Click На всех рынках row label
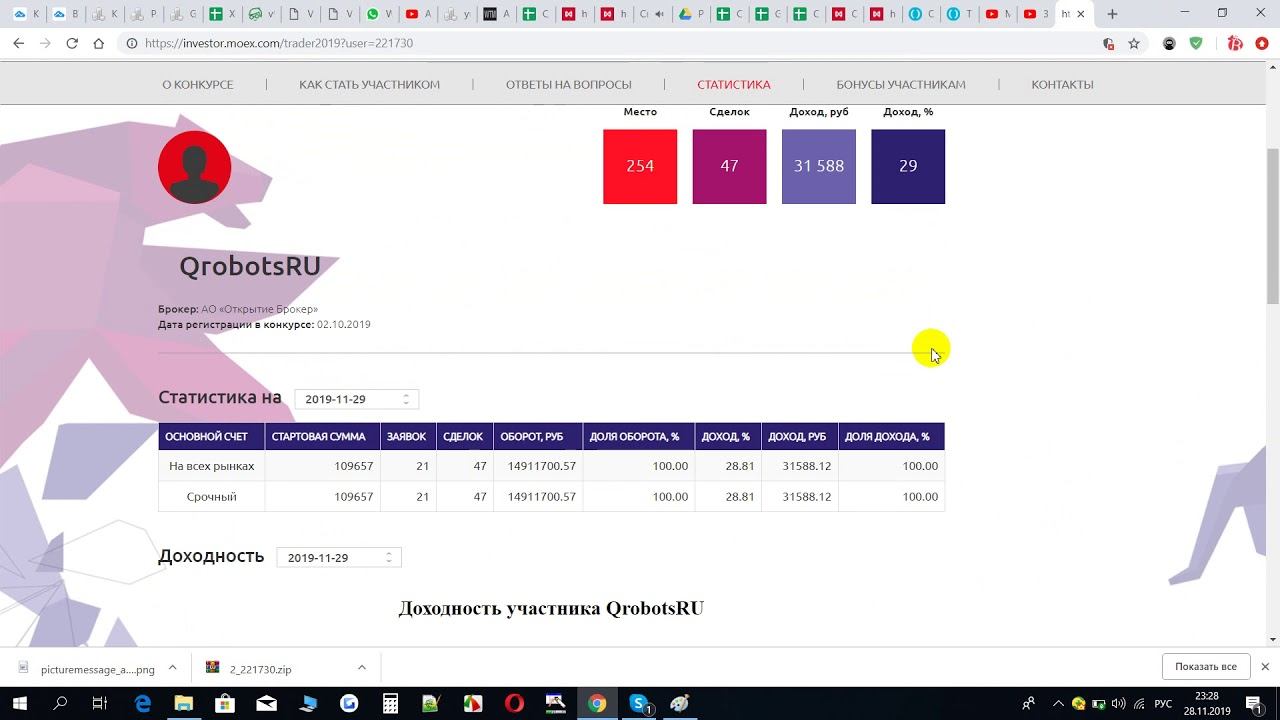The height and width of the screenshot is (720, 1280). click(x=211, y=466)
